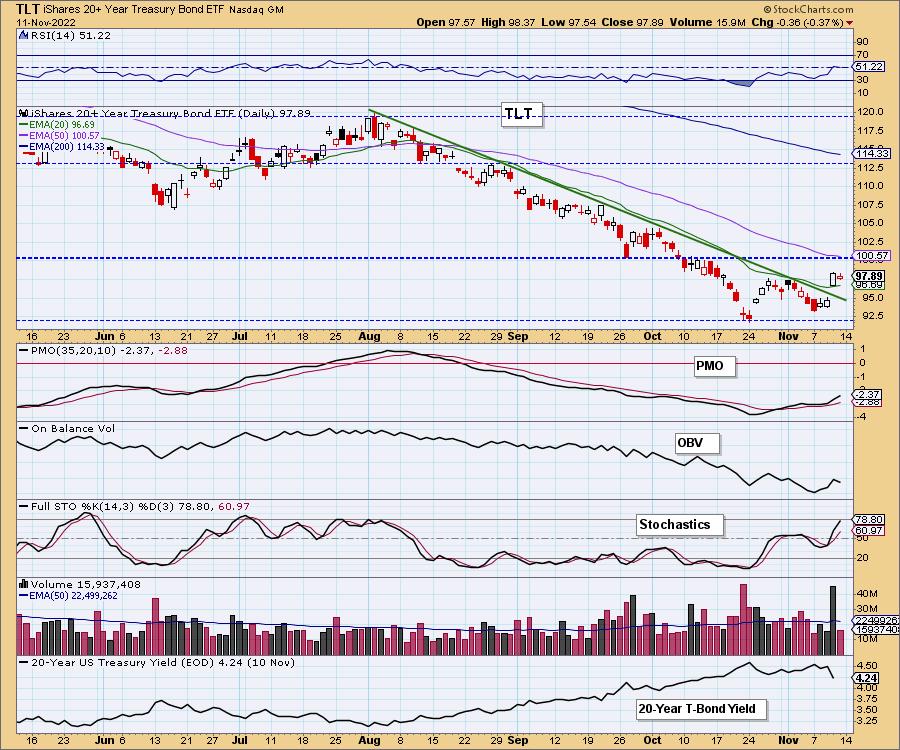
Task: Click the "EMA(50) 22,499,262" volume legend
Action: (x=68, y=596)
